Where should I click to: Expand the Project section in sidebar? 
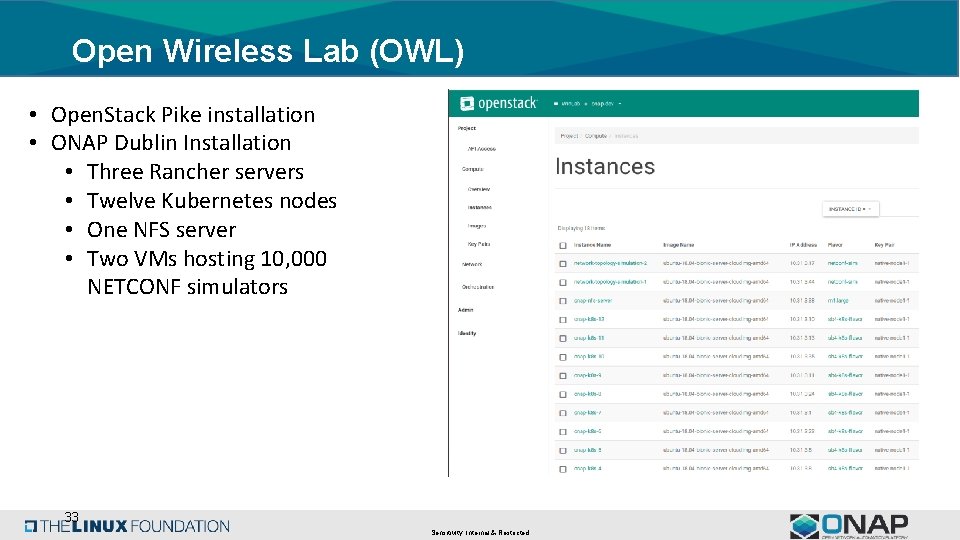click(467, 129)
